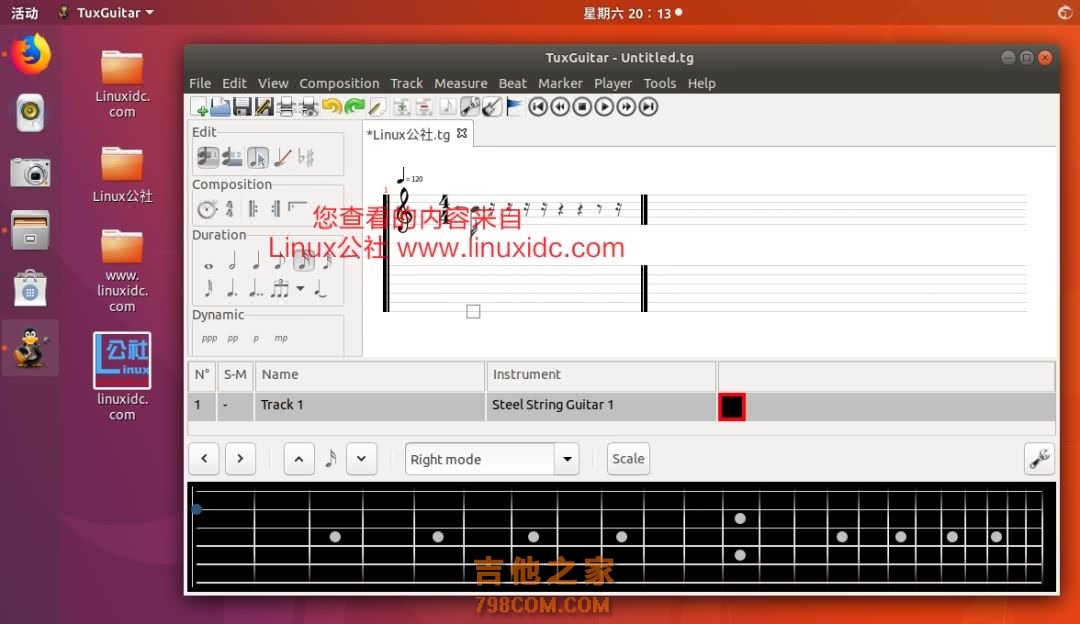Save the song with floppy disk icon
The image size is (1080, 624).
click(x=242, y=107)
